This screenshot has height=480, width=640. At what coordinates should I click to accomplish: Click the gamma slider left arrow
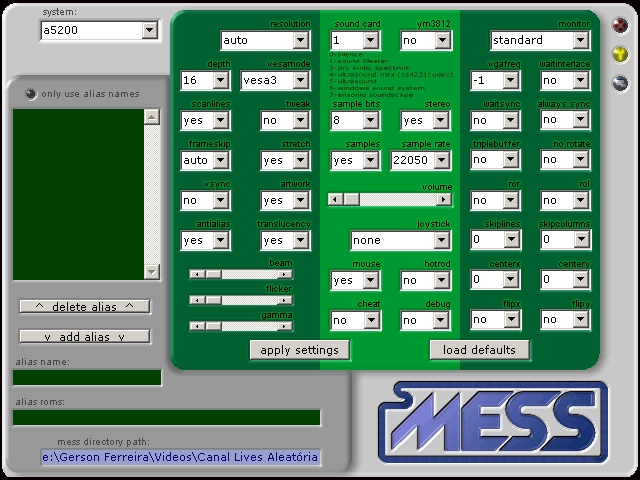tap(197, 326)
